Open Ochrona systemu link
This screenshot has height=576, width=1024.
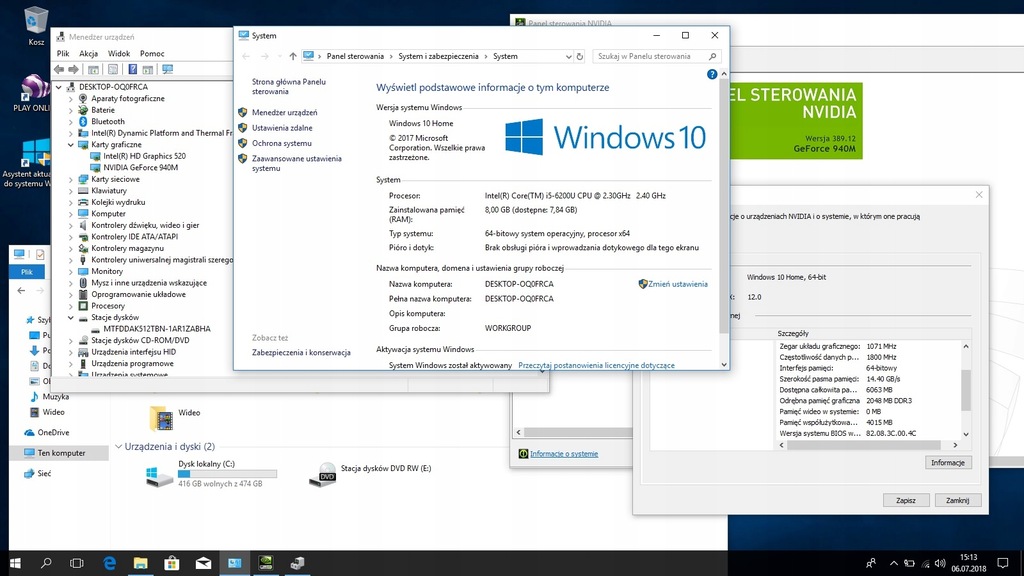click(281, 143)
